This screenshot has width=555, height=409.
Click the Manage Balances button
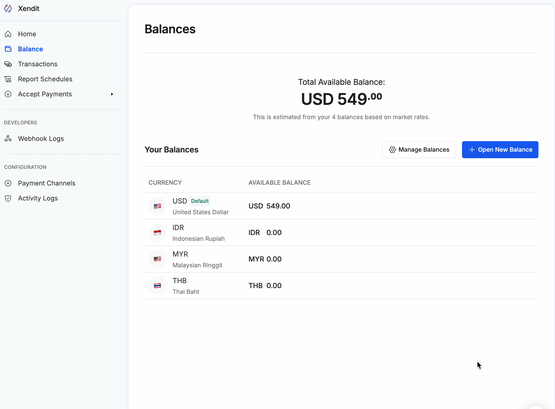[419, 150]
